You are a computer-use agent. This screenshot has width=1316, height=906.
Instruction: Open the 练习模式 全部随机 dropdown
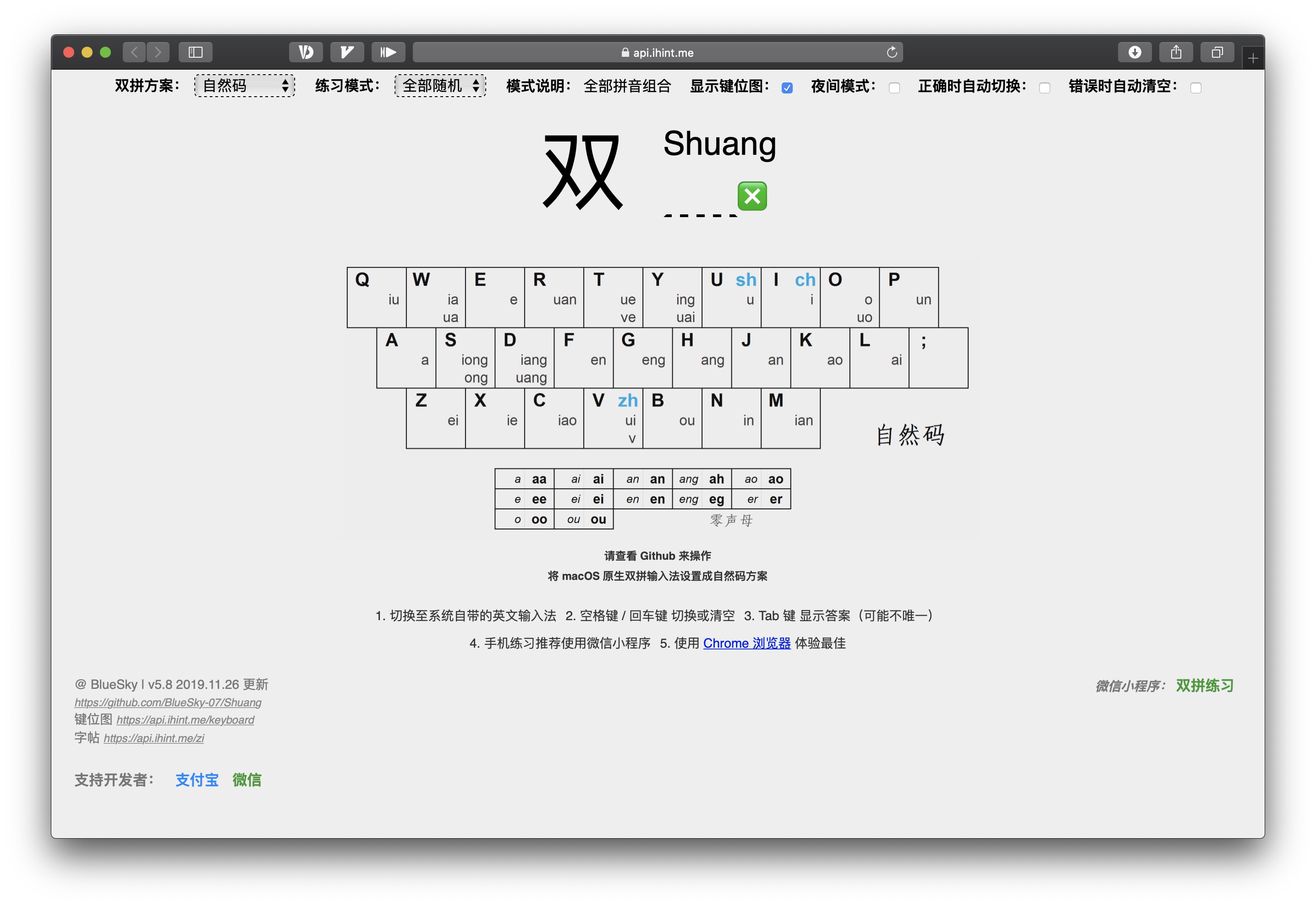440,86
